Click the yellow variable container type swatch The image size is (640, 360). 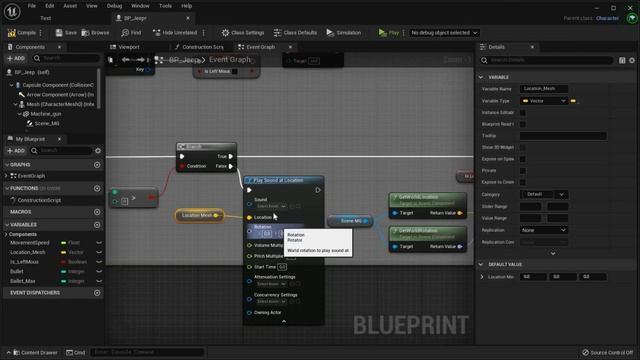(573, 101)
